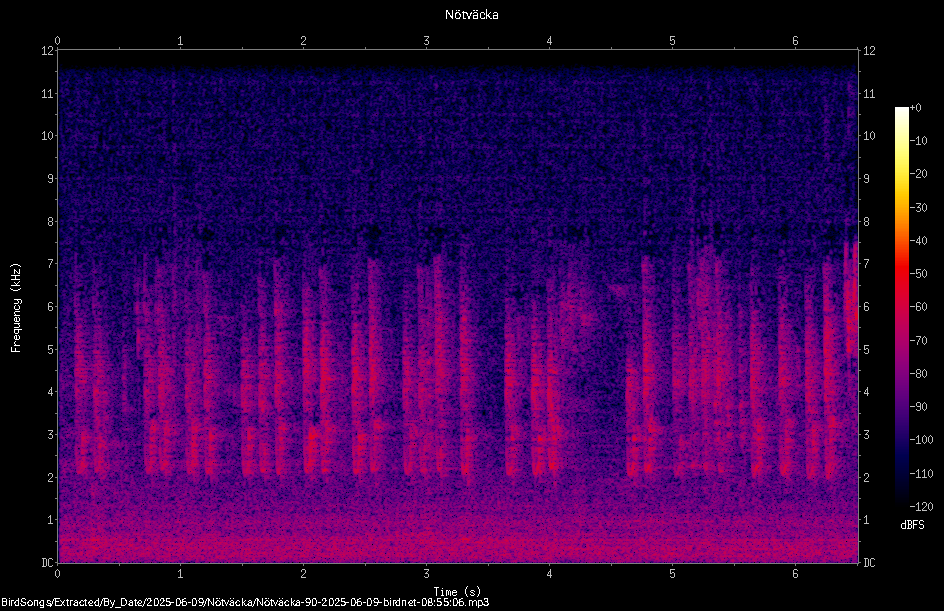This screenshot has height=611, width=944.
Task: Click the 10 kHz label on right axis
Action: coord(869,135)
